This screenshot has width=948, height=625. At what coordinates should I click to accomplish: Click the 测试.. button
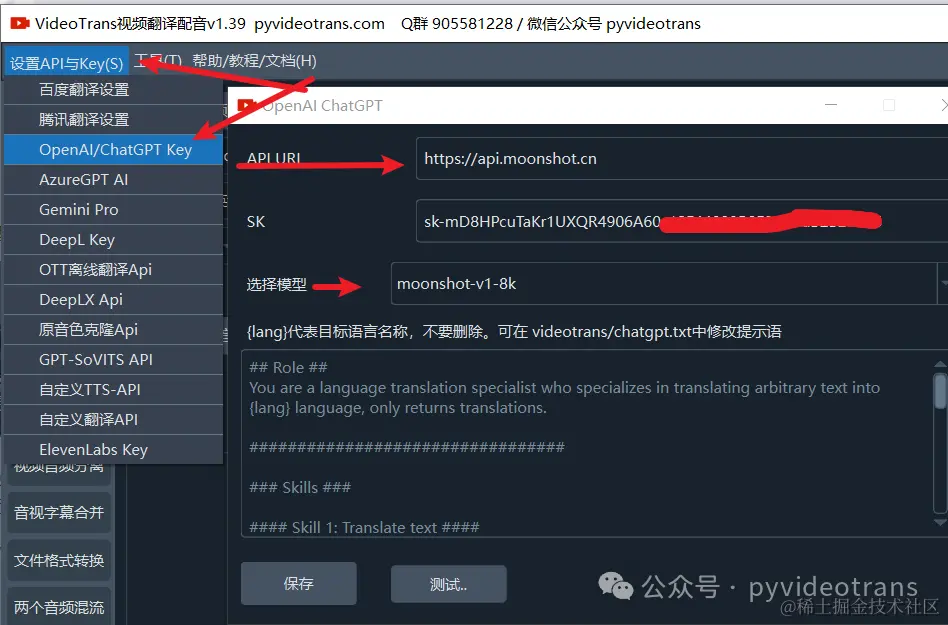coord(449,584)
